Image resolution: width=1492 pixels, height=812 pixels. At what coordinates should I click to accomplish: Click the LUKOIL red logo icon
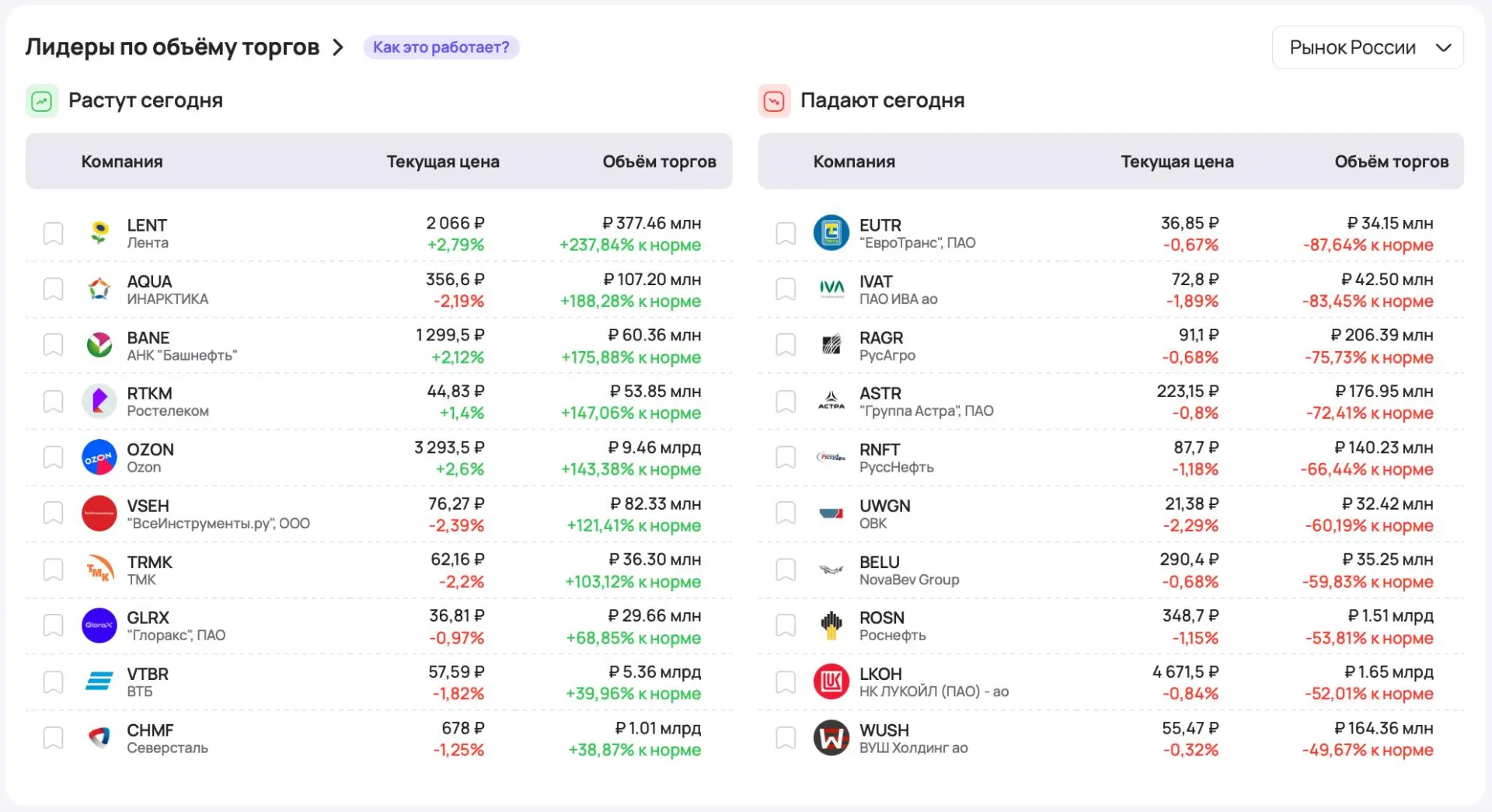[831, 681]
